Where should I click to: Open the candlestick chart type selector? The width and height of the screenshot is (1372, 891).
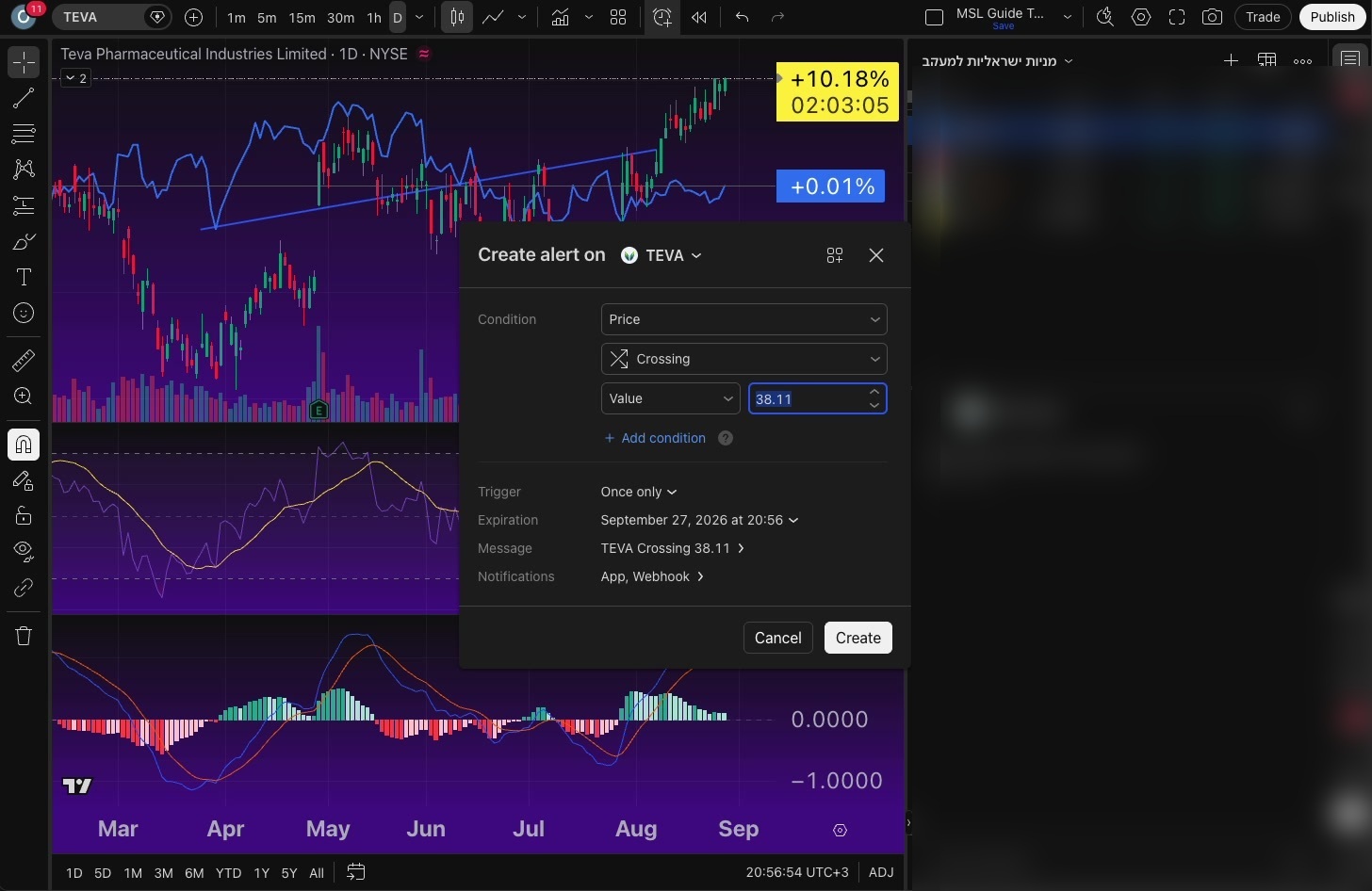pyautogui.click(x=457, y=17)
